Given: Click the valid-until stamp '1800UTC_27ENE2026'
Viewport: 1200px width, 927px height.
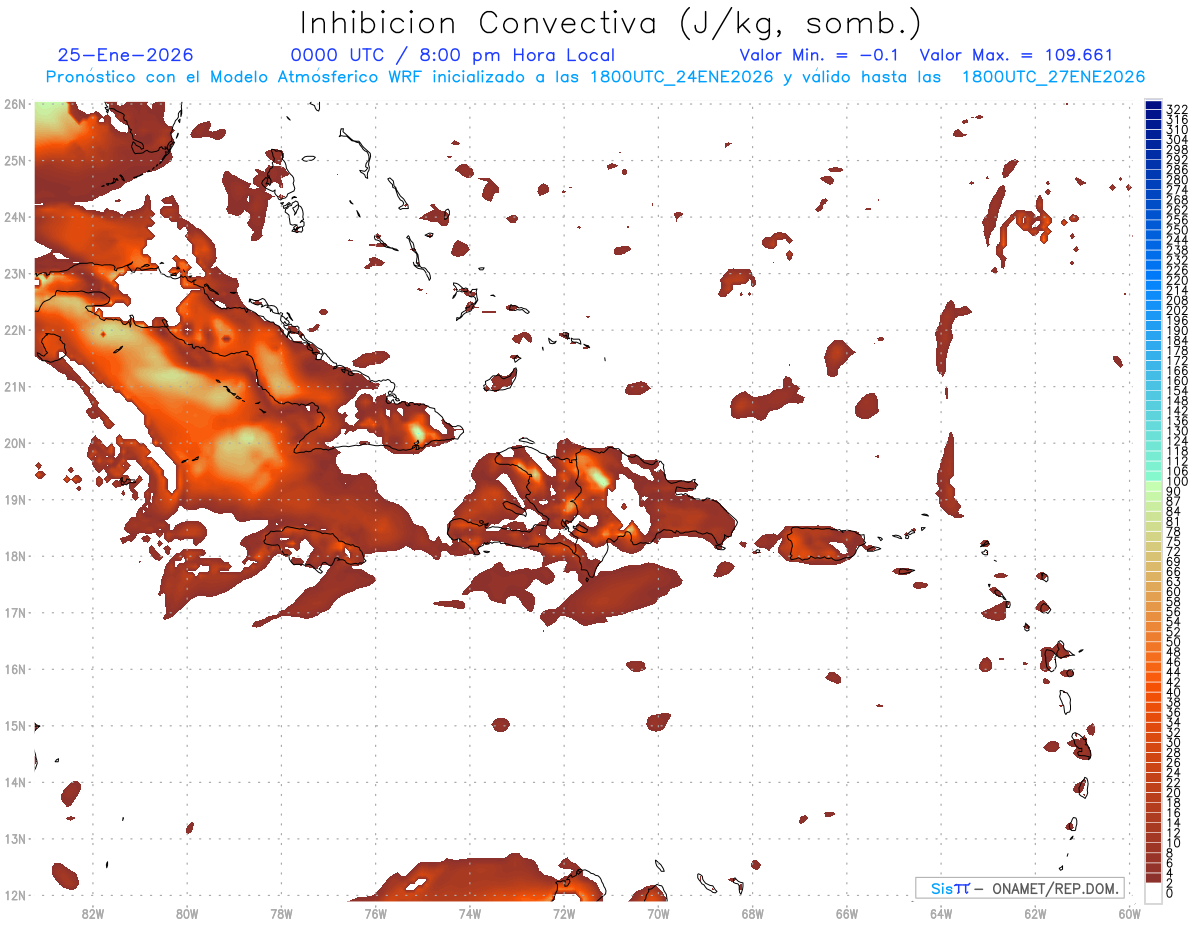Looking at the screenshot, I should pyautogui.click(x=1053, y=77).
